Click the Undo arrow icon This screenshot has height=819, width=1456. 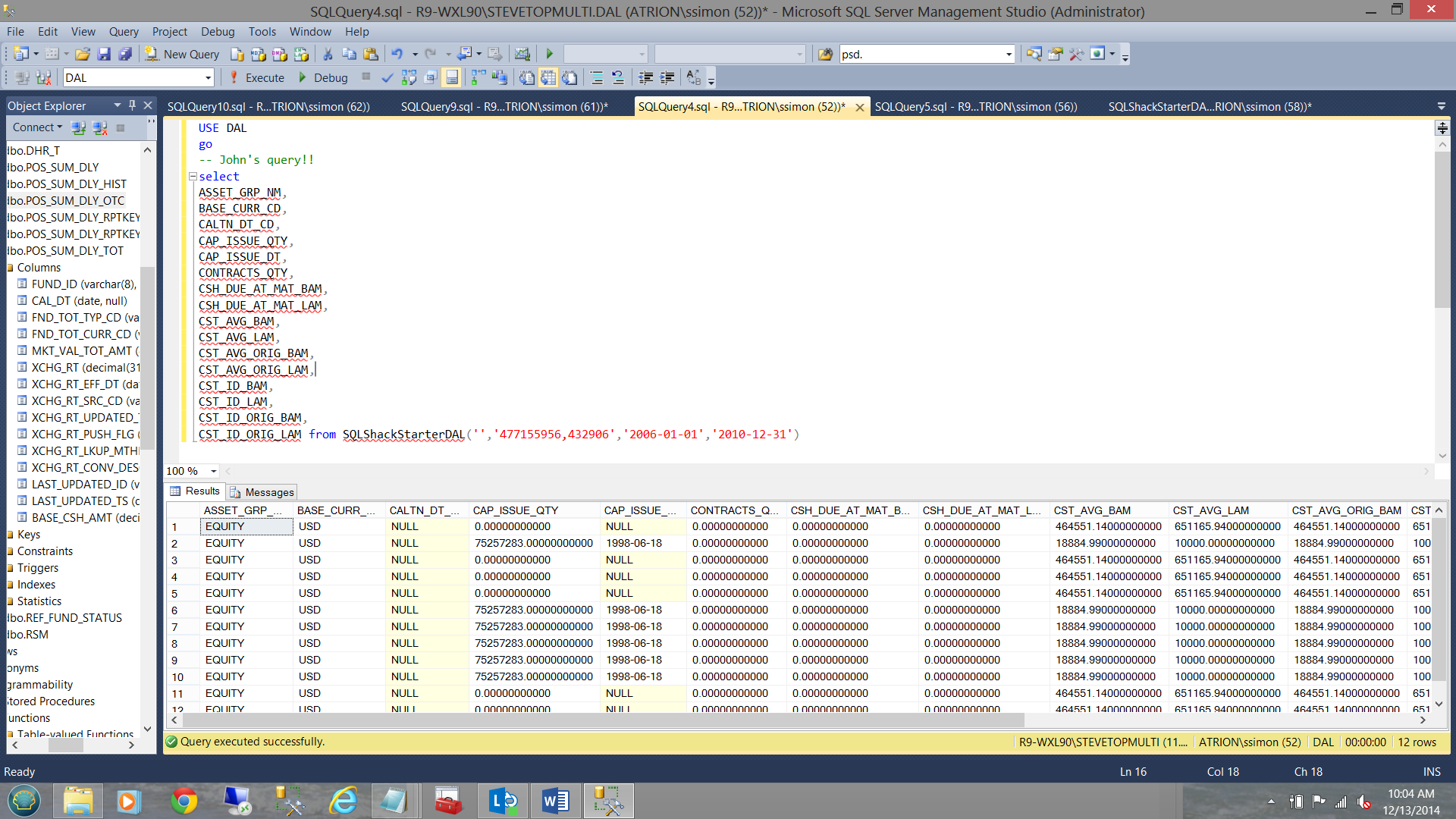pos(396,54)
